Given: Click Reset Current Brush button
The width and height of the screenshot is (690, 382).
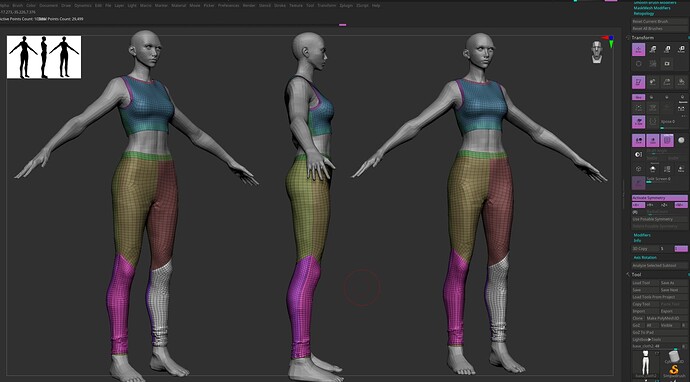Looking at the screenshot, I should point(659,21).
